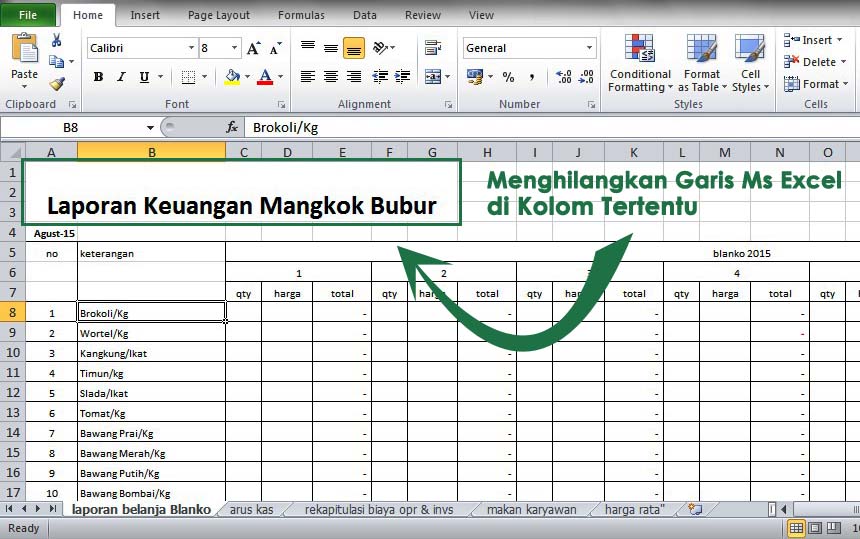Open the makan karyawan sheet tab
Screen dimensions: 860x539
pyautogui.click(x=531, y=510)
